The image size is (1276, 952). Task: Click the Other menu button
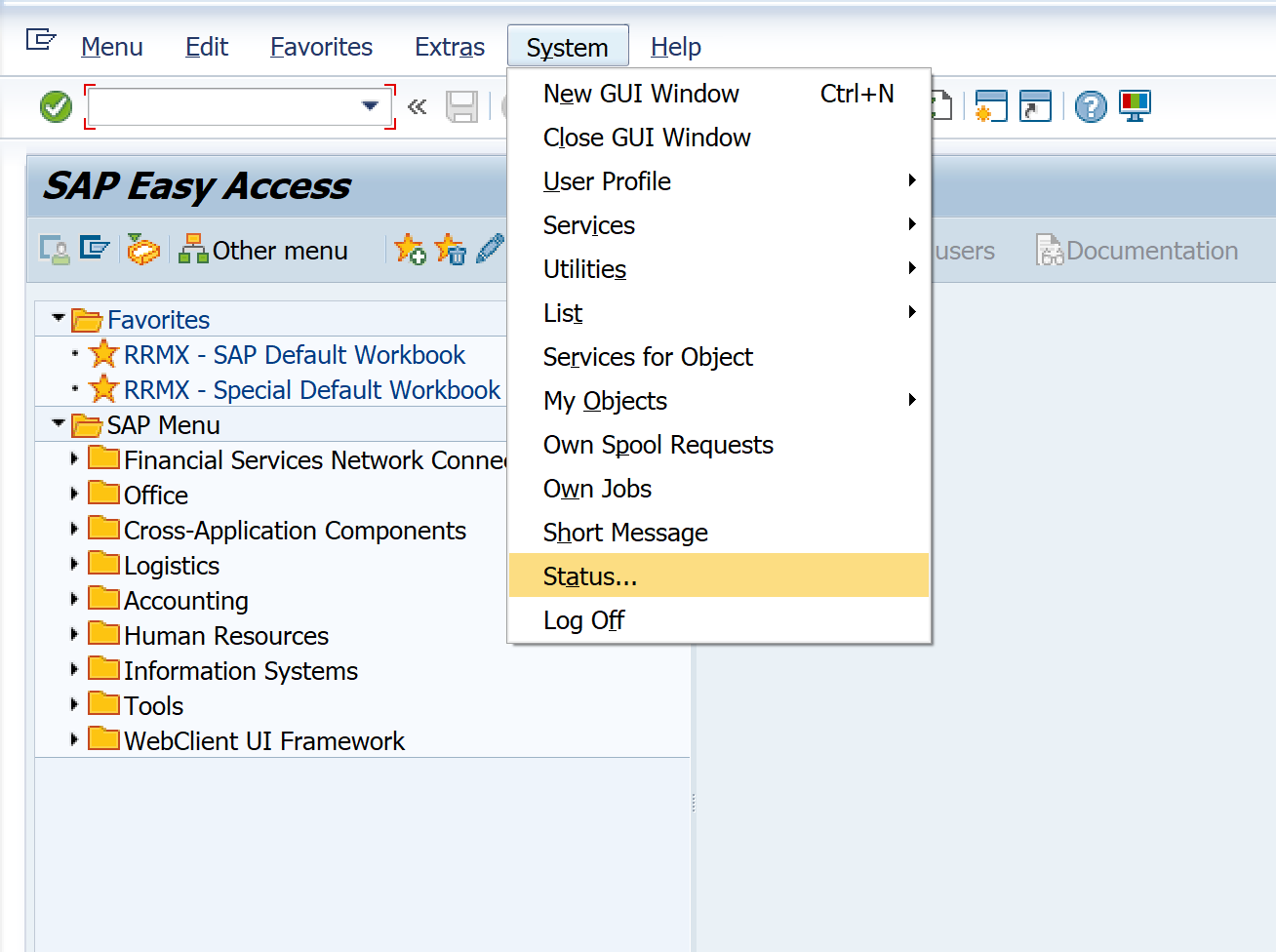[263, 251]
